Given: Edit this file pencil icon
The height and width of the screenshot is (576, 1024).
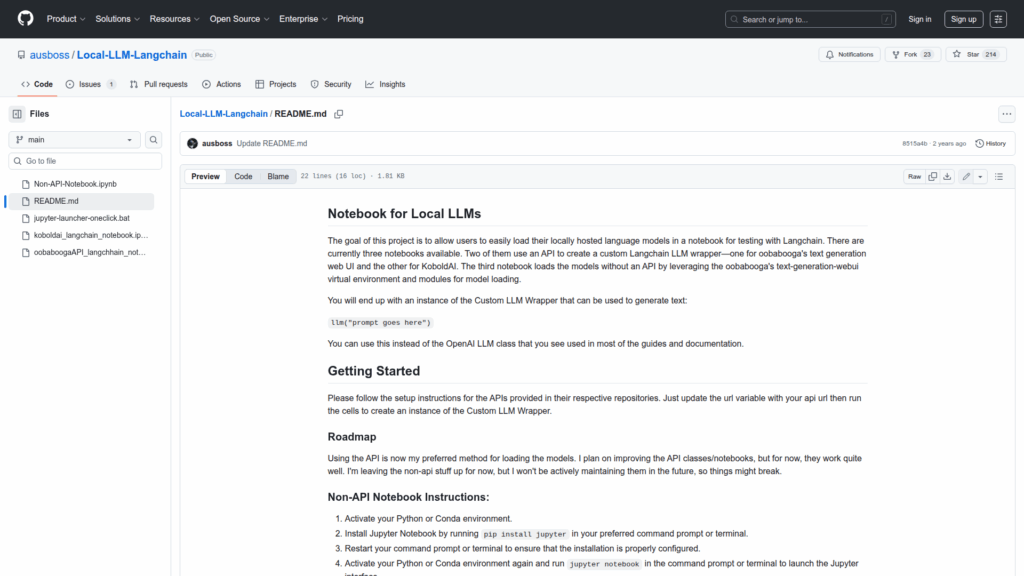Looking at the screenshot, I should pos(966,176).
